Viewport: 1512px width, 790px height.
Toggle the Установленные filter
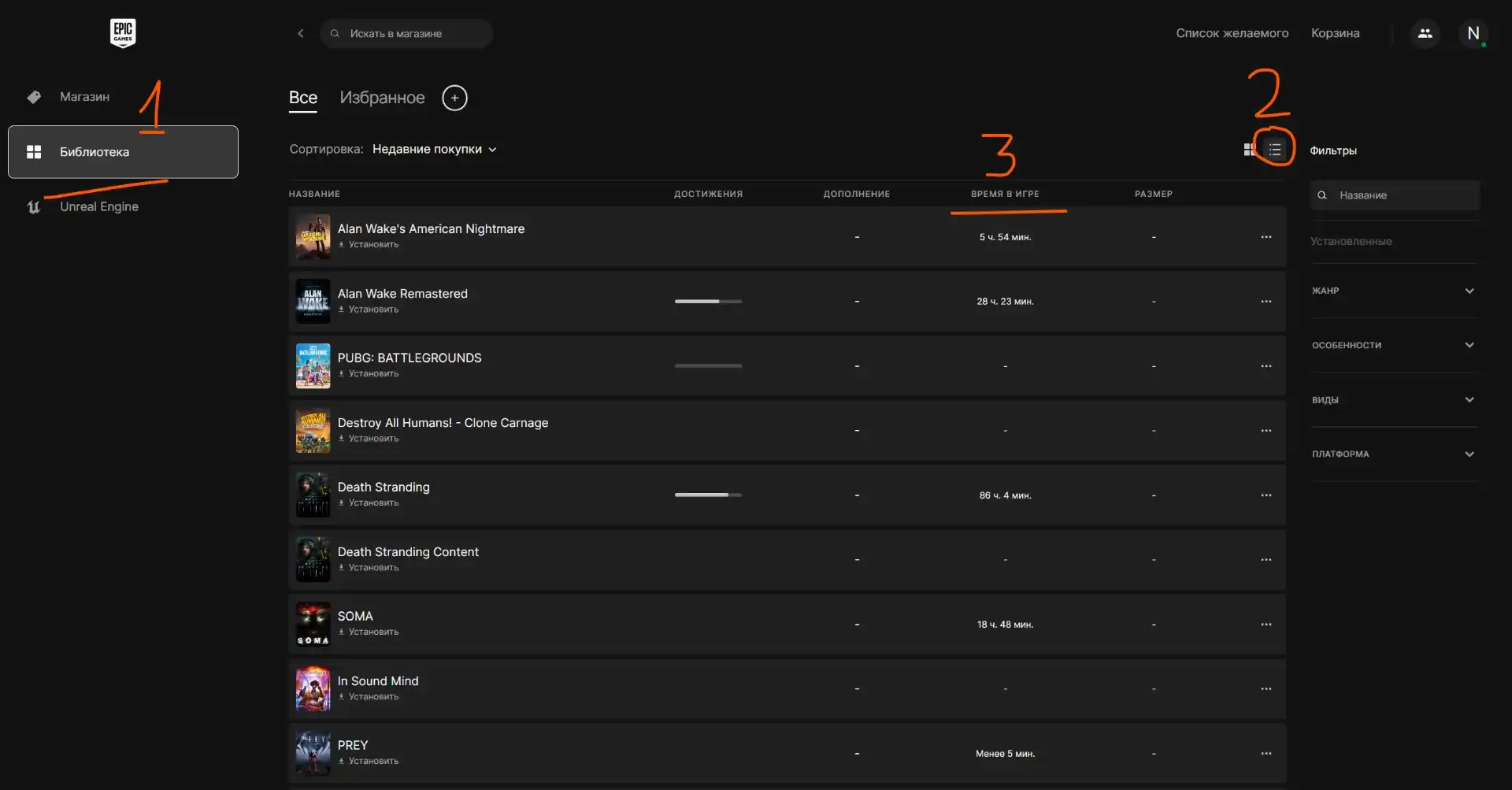(x=1351, y=241)
